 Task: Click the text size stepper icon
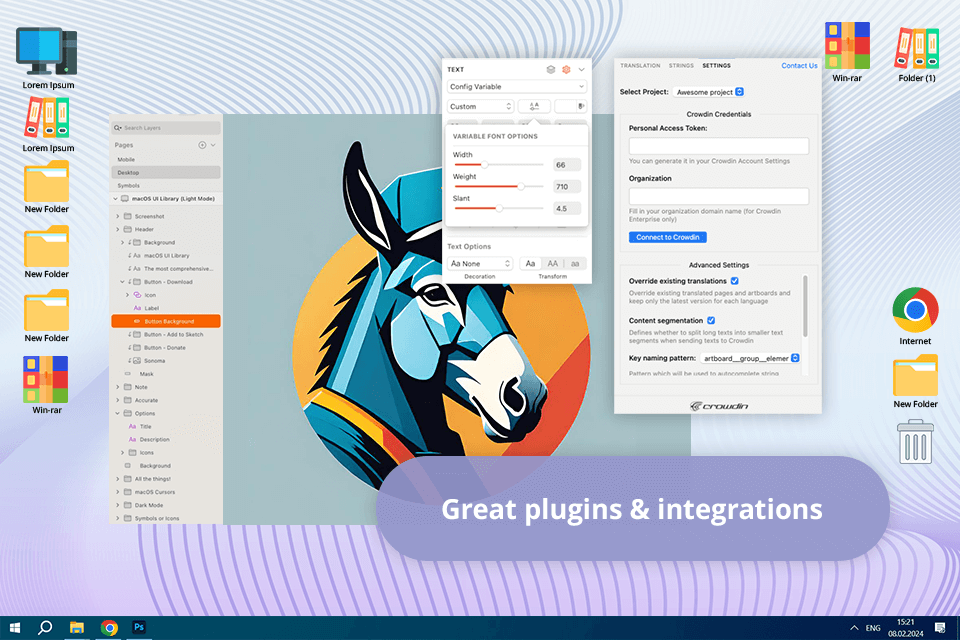(580, 106)
